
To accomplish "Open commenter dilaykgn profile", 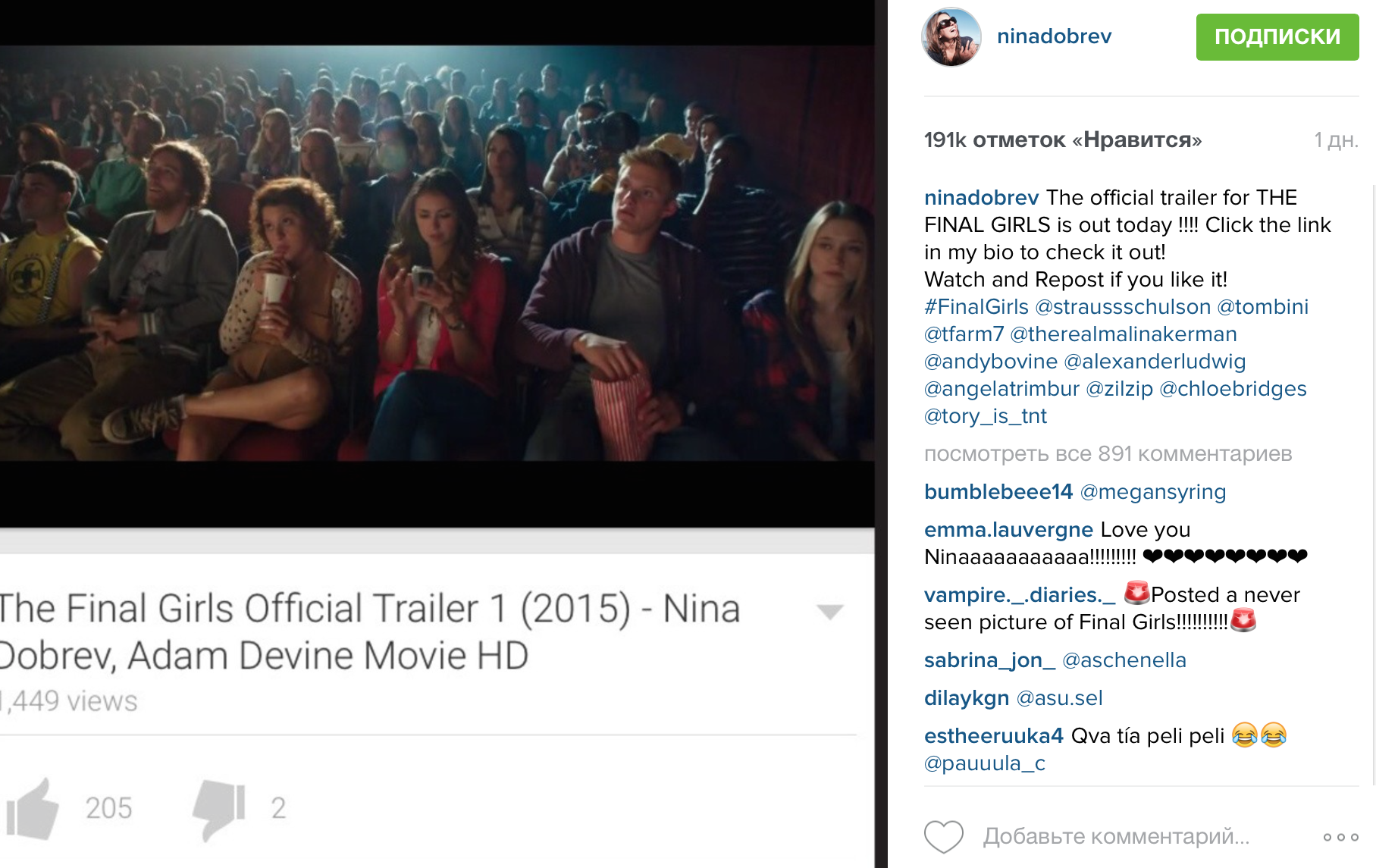I will click(x=967, y=698).
